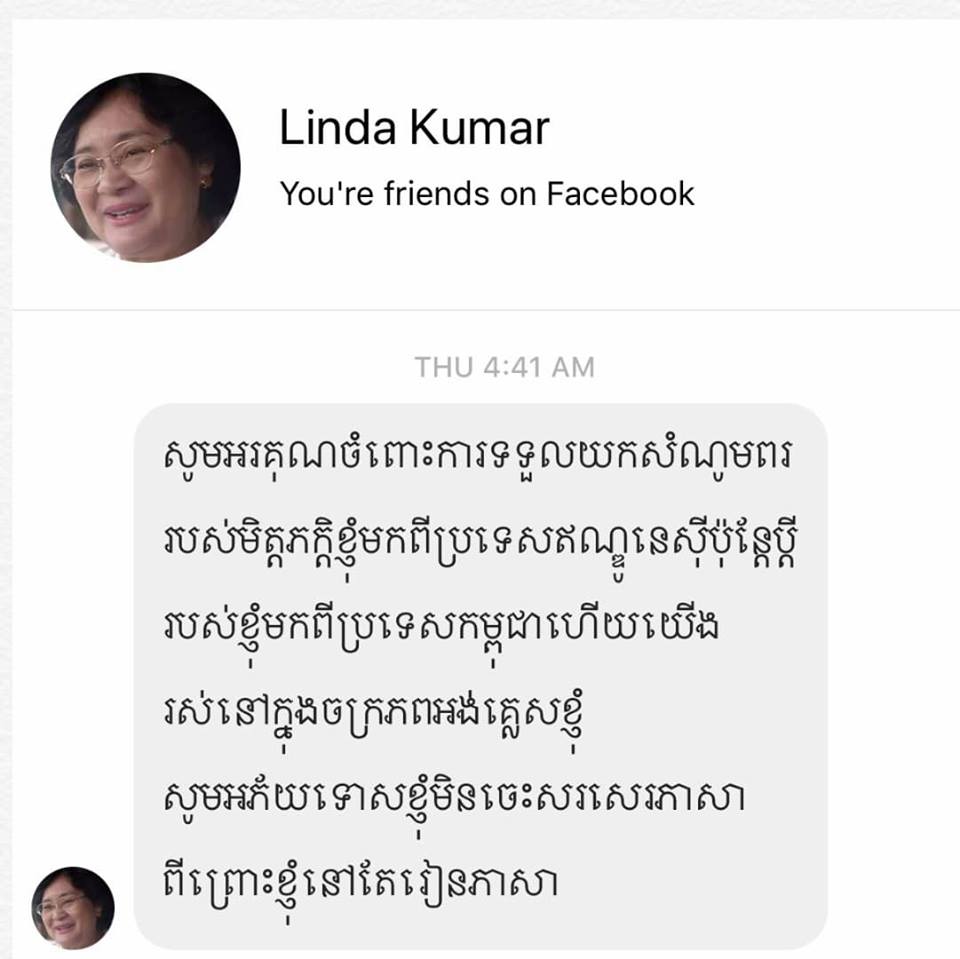
Task: Click the word "Facebook" in the subtitle
Action: coord(621,194)
